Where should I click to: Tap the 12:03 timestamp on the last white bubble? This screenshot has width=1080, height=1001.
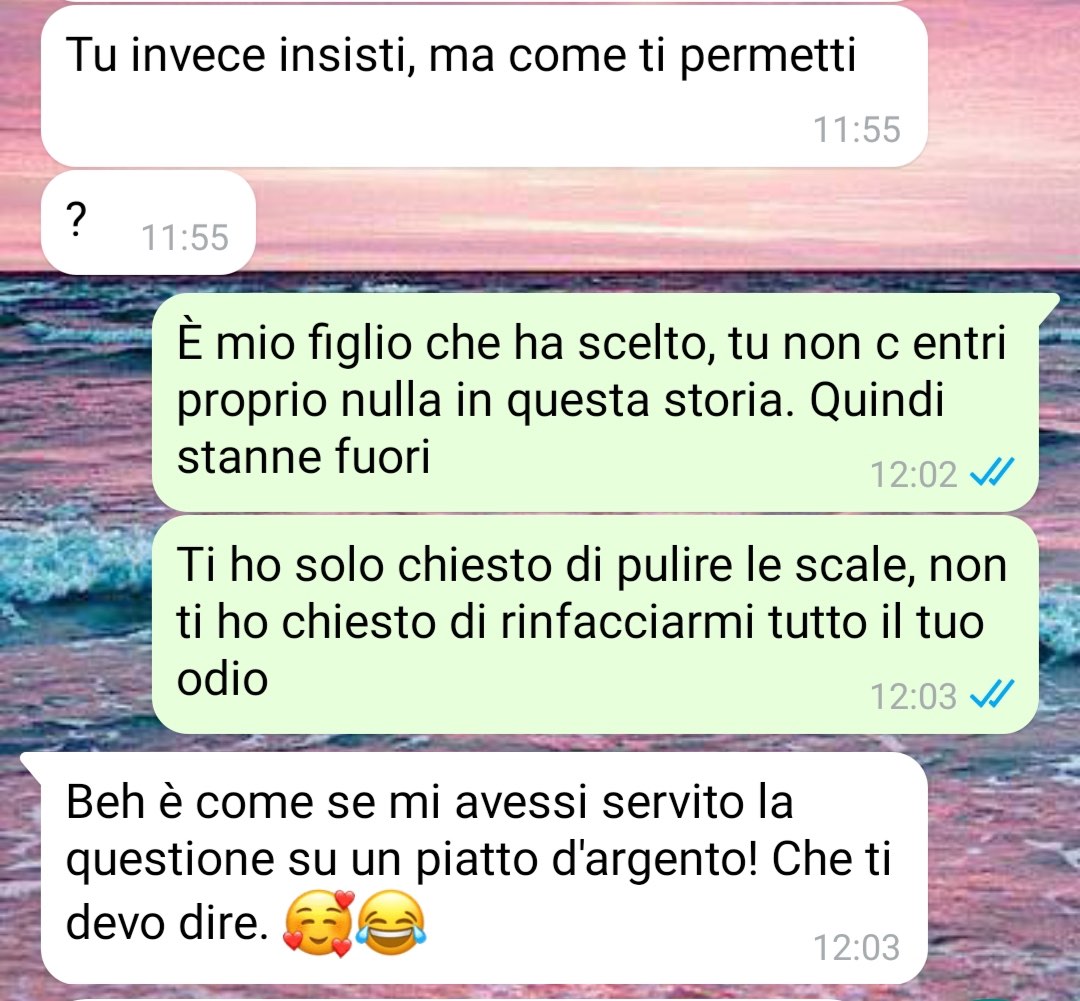(857, 947)
